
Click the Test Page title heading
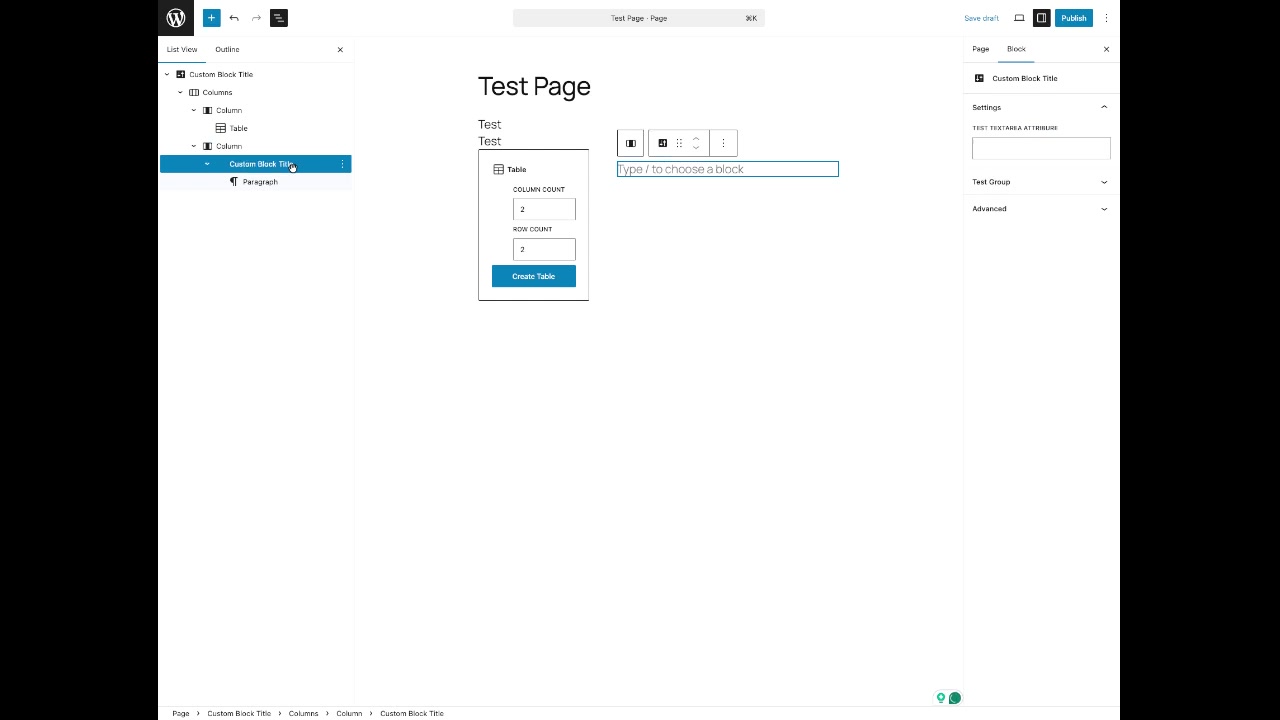point(534,86)
